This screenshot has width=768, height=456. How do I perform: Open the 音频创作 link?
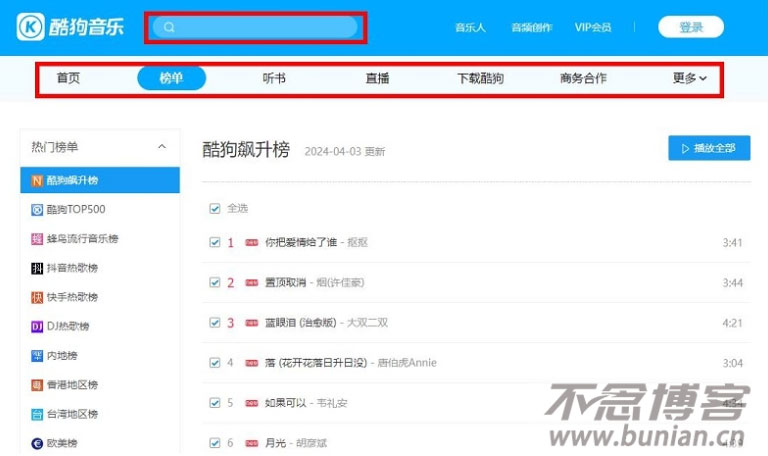point(531,27)
